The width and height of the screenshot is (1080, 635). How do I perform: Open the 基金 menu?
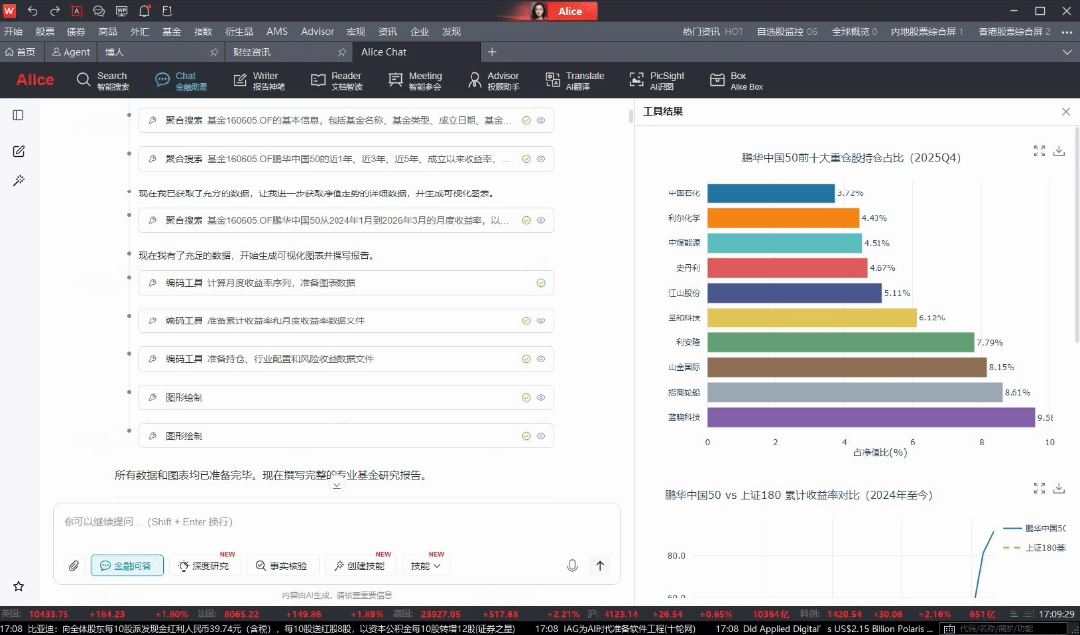[171, 31]
